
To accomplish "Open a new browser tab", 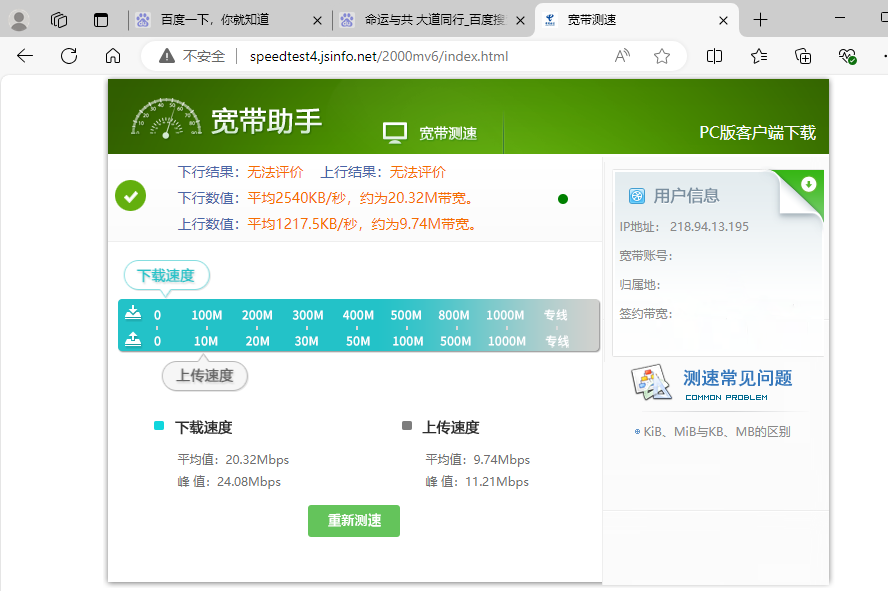I will (x=761, y=20).
